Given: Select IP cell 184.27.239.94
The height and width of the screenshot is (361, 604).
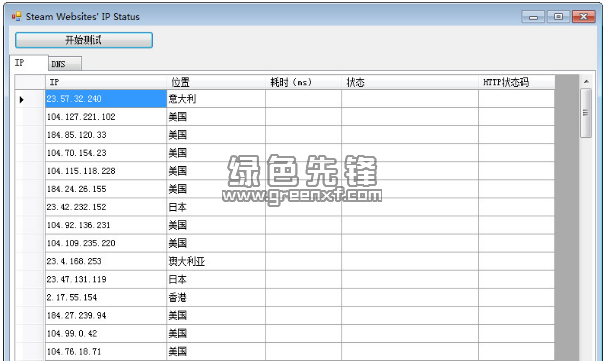Looking at the screenshot, I should click(106, 316).
